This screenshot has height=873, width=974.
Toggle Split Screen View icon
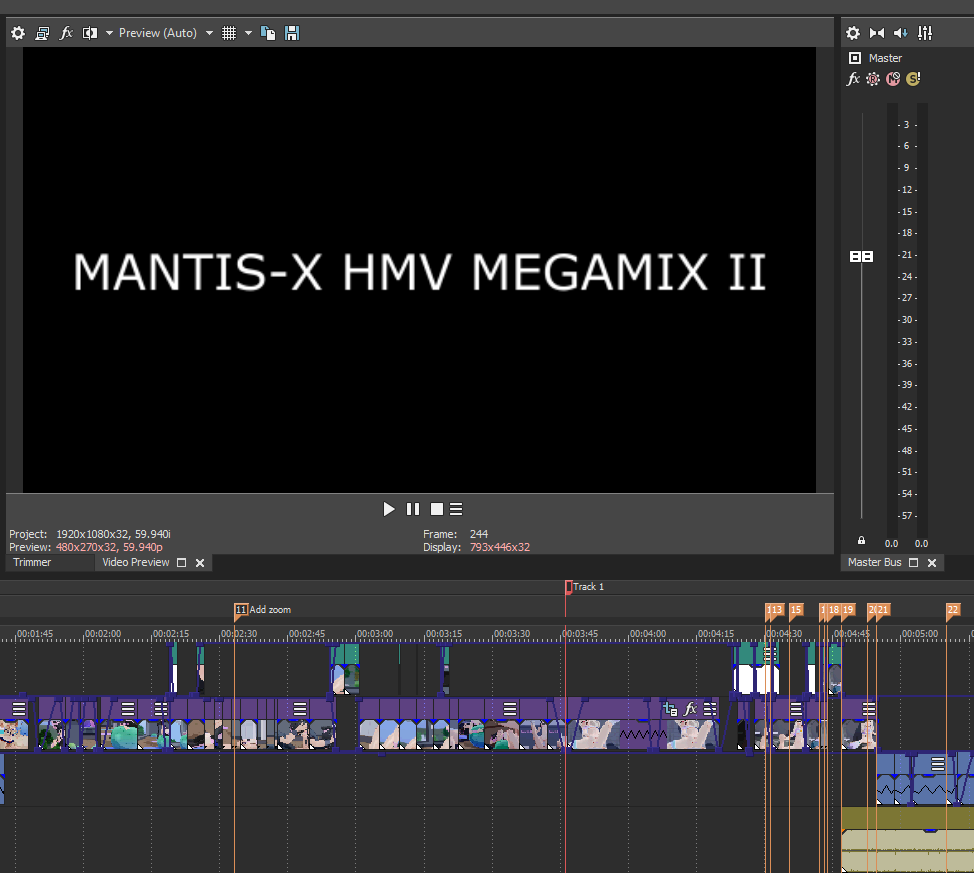(x=90, y=33)
